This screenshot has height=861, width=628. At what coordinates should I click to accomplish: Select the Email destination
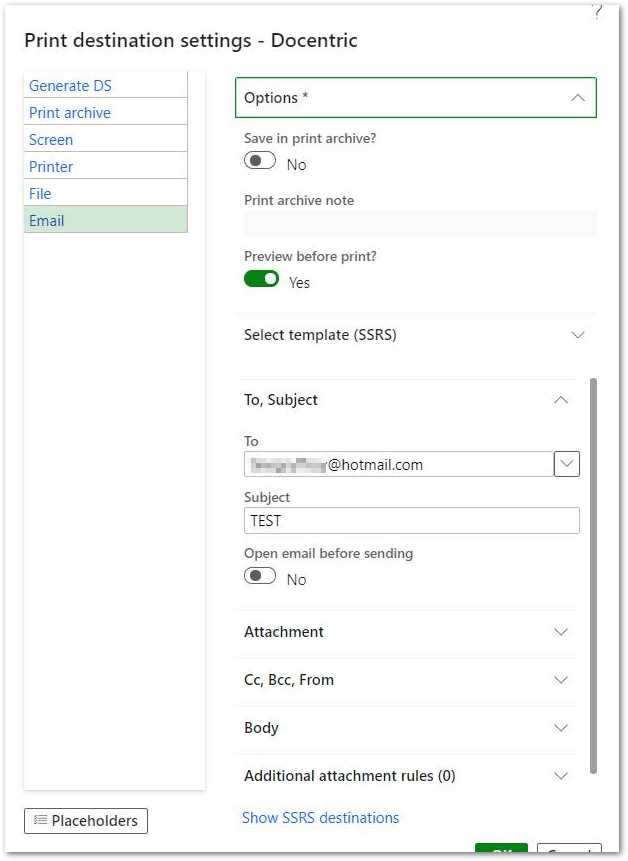[105, 220]
